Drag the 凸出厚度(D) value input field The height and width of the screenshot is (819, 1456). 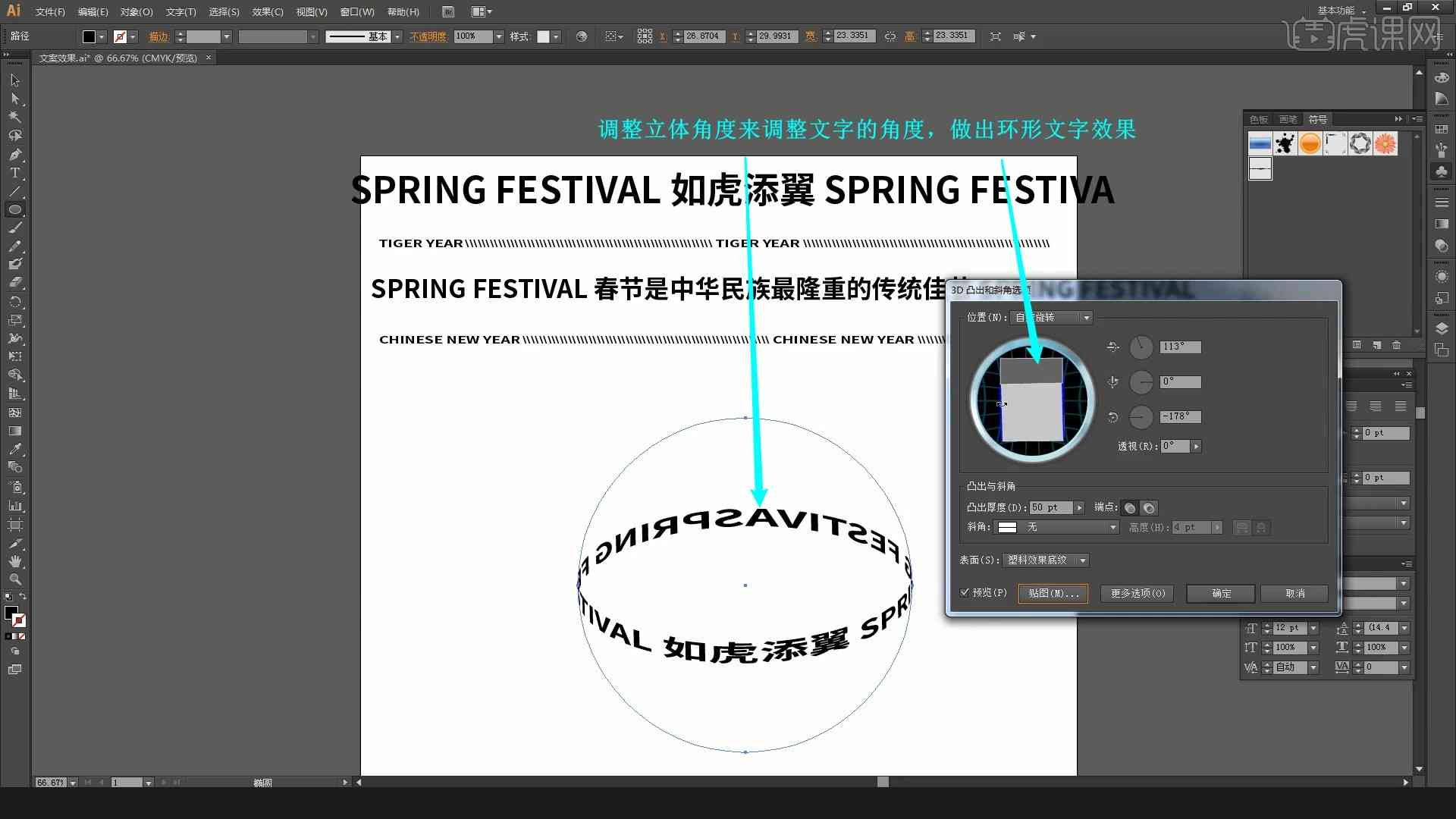pyautogui.click(x=1049, y=508)
